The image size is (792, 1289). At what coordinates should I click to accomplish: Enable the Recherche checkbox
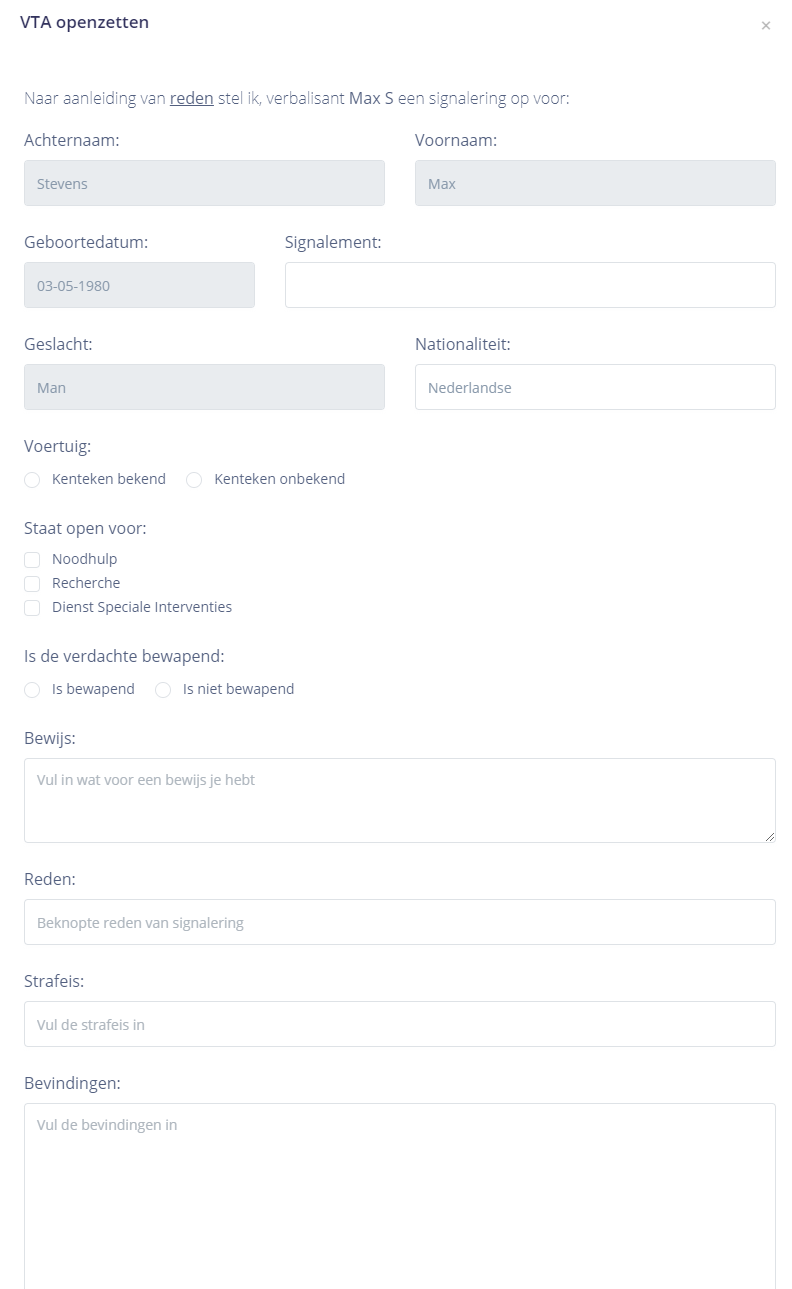click(32, 584)
